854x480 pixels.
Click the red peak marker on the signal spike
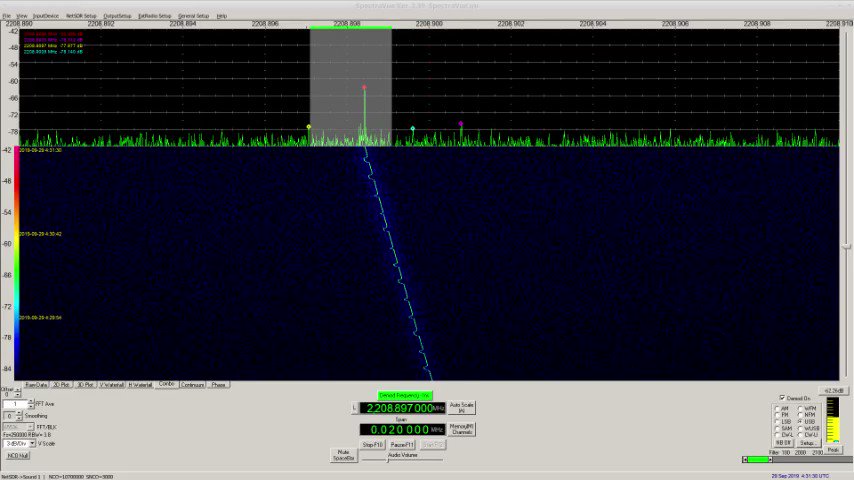[x=364, y=87]
